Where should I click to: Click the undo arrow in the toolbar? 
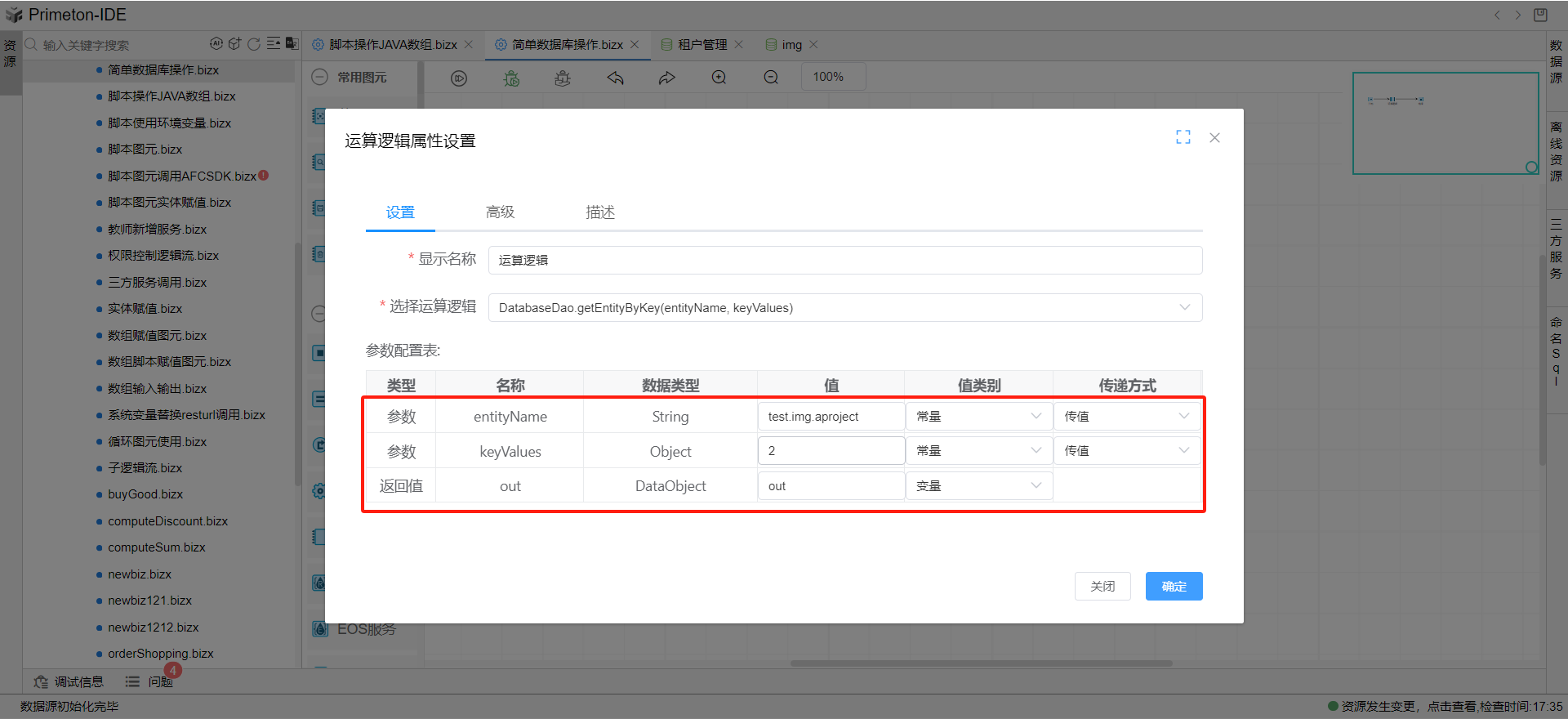pos(615,78)
